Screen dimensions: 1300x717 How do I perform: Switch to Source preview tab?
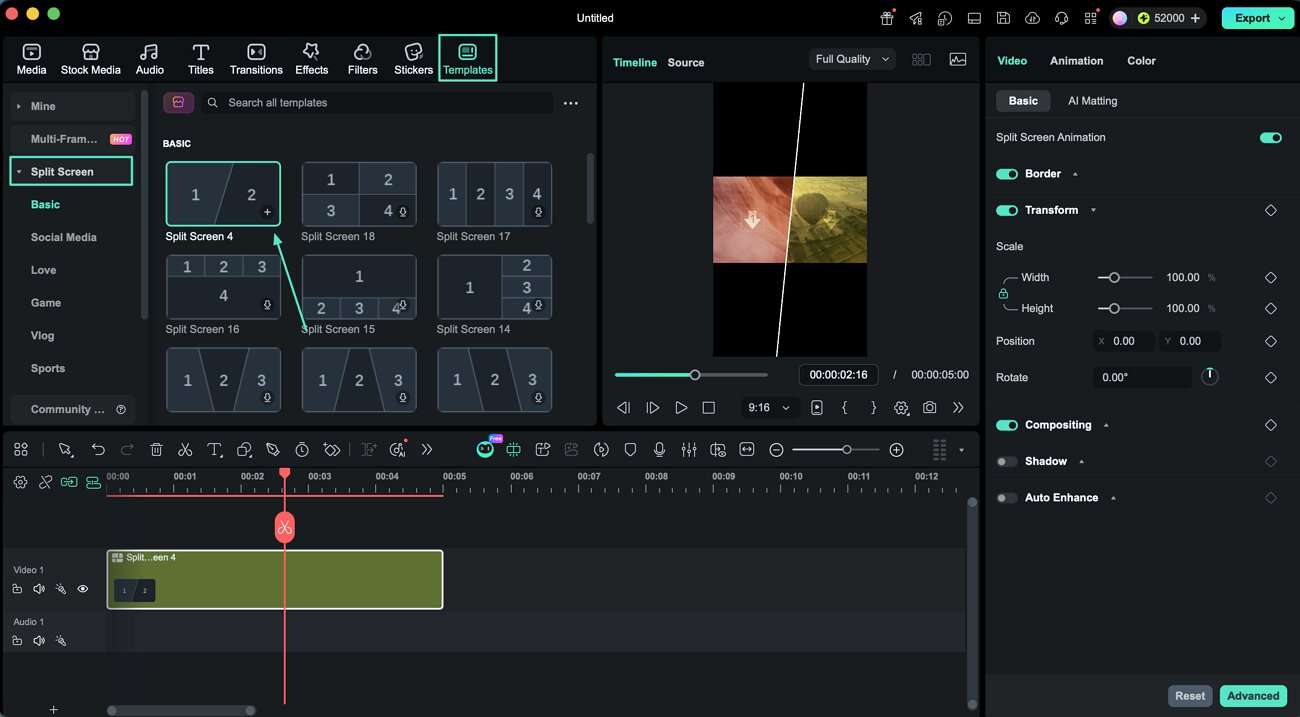click(x=686, y=62)
